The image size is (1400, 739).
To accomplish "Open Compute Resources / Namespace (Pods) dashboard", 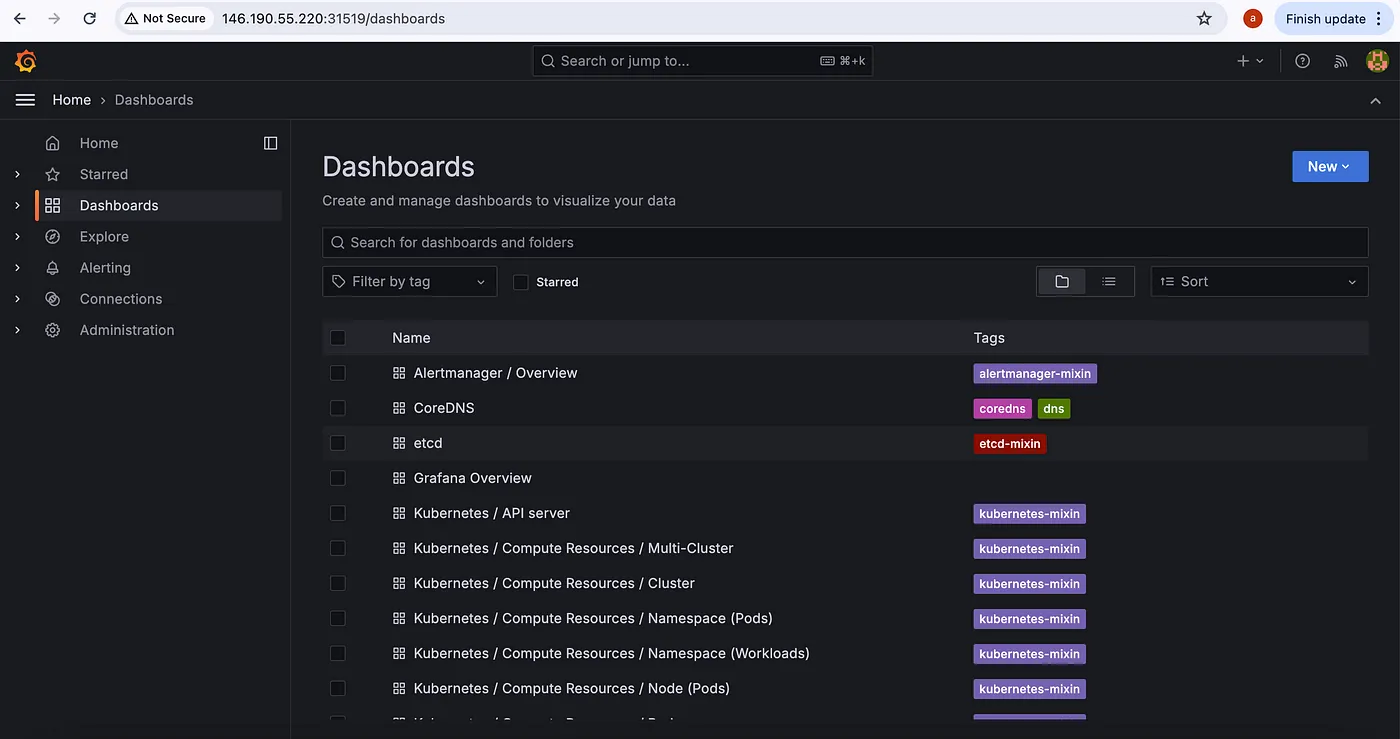I will (593, 618).
